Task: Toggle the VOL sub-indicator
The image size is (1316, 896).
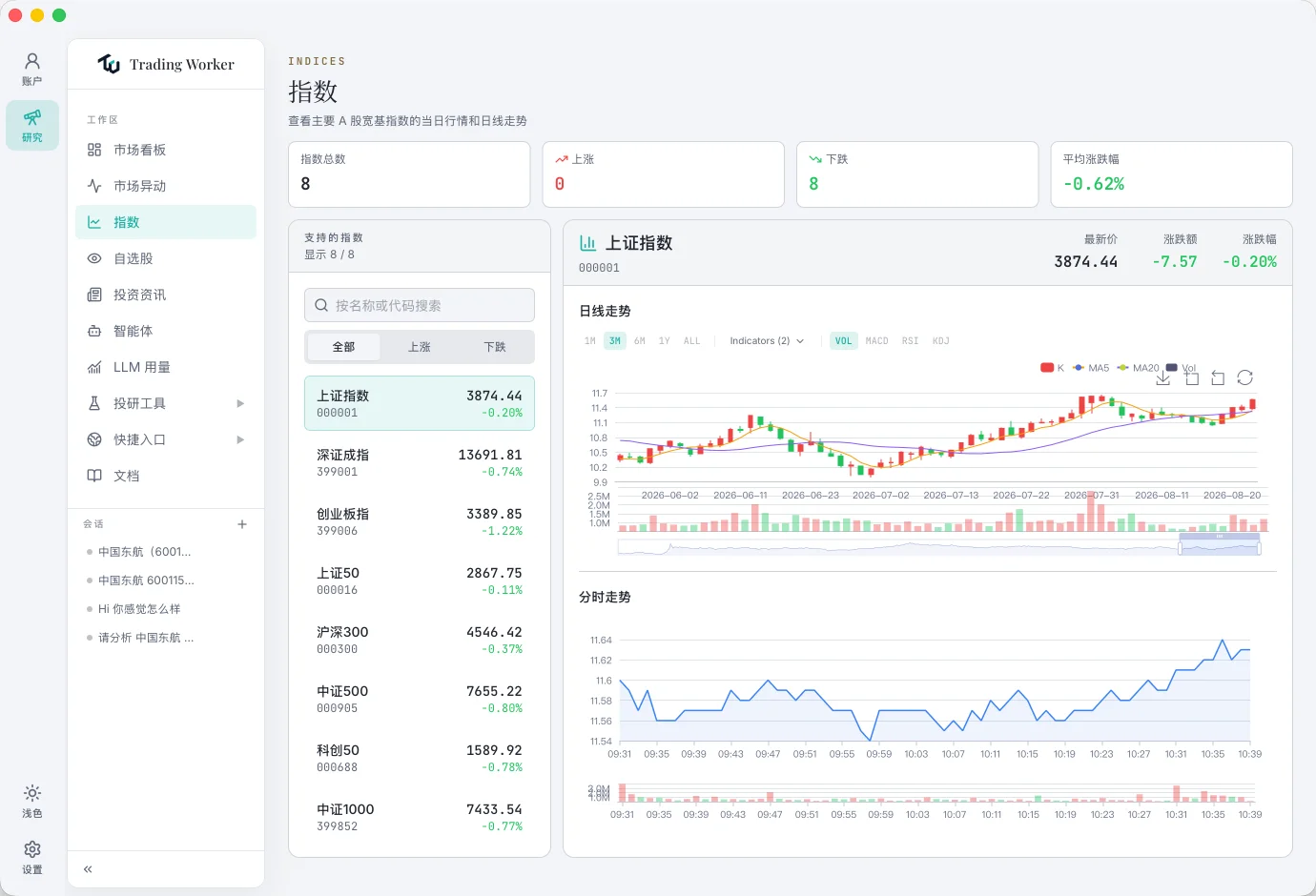Action: [x=844, y=341]
